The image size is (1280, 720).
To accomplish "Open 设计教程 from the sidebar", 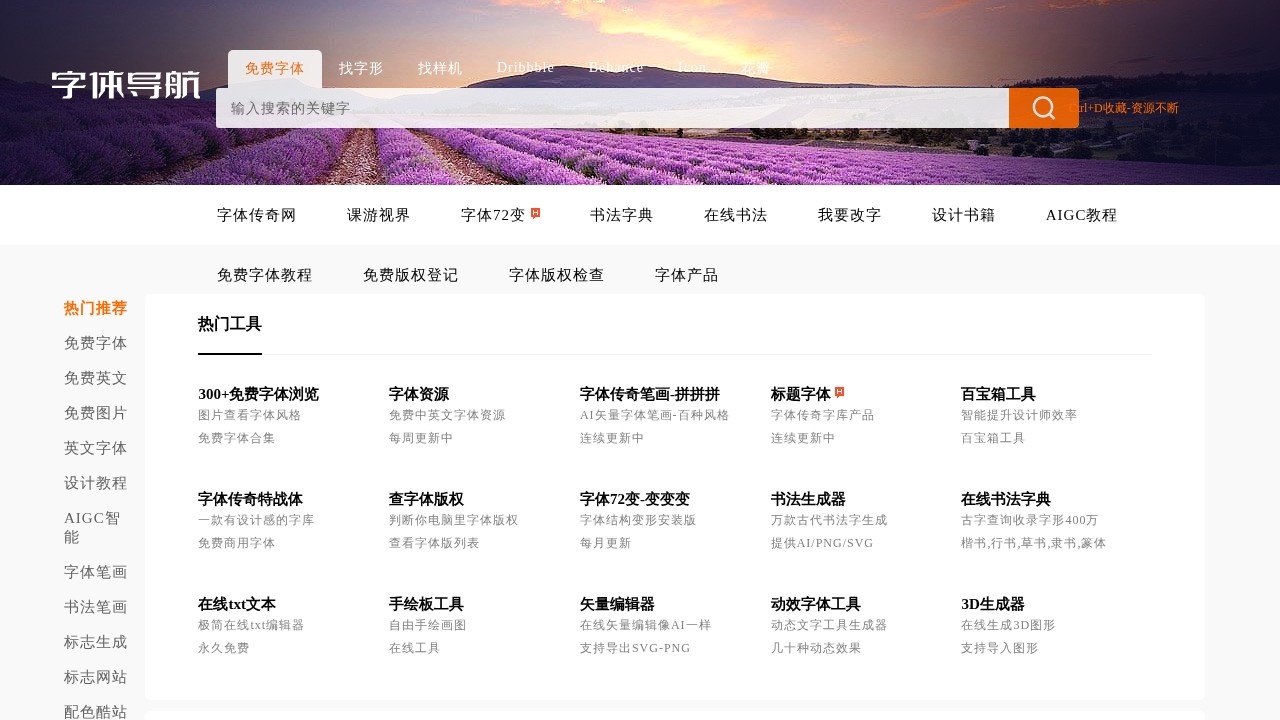I will tap(94, 483).
